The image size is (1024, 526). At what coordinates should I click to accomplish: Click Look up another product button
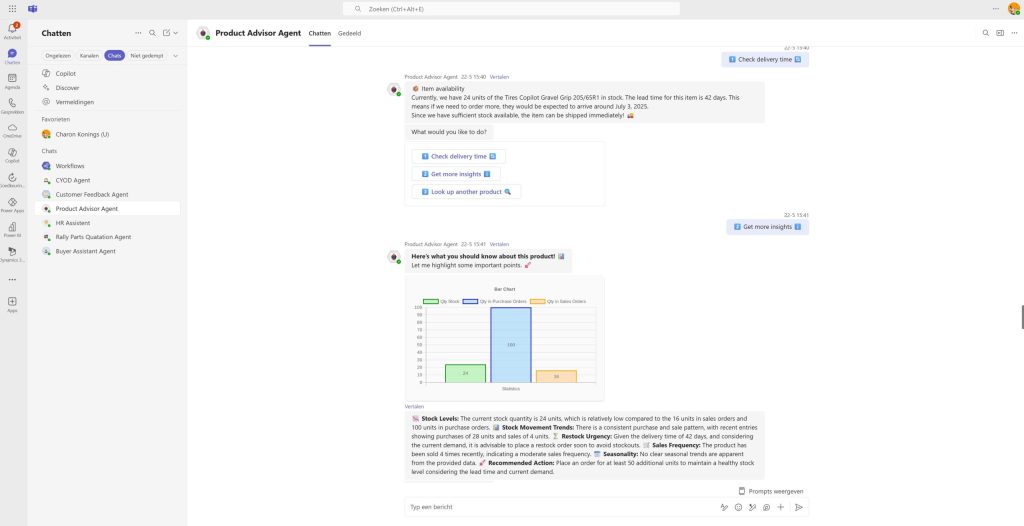point(466,192)
